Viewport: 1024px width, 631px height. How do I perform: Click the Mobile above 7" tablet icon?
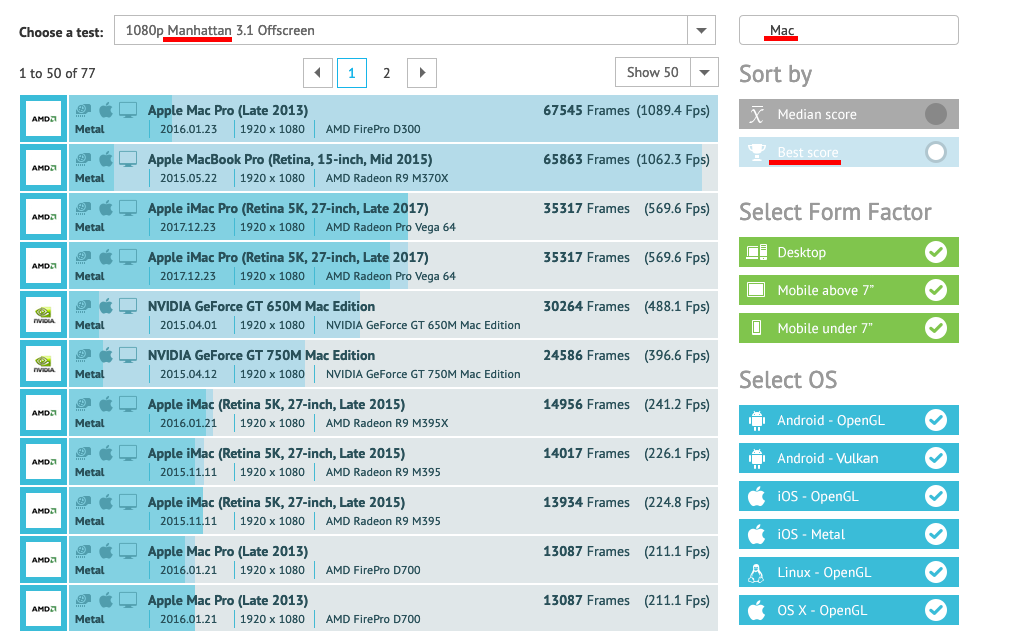click(x=757, y=291)
